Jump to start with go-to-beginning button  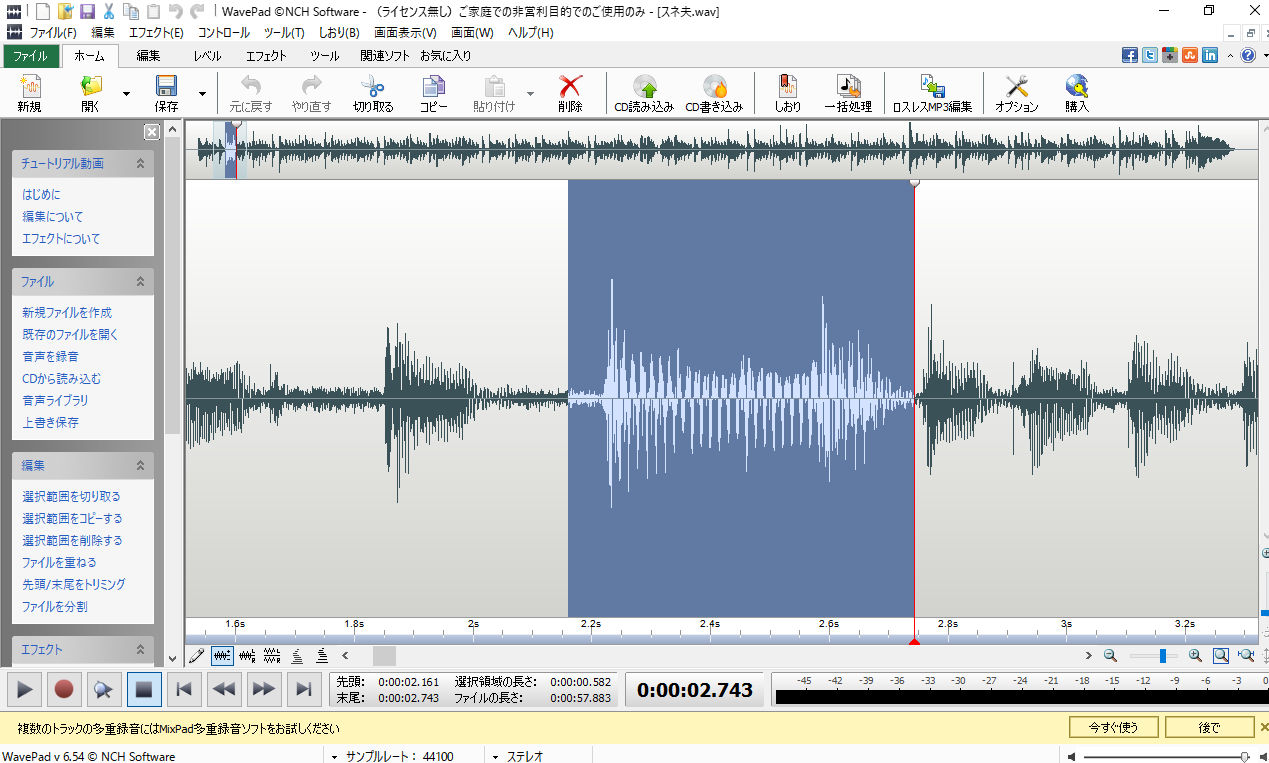pyautogui.click(x=184, y=688)
